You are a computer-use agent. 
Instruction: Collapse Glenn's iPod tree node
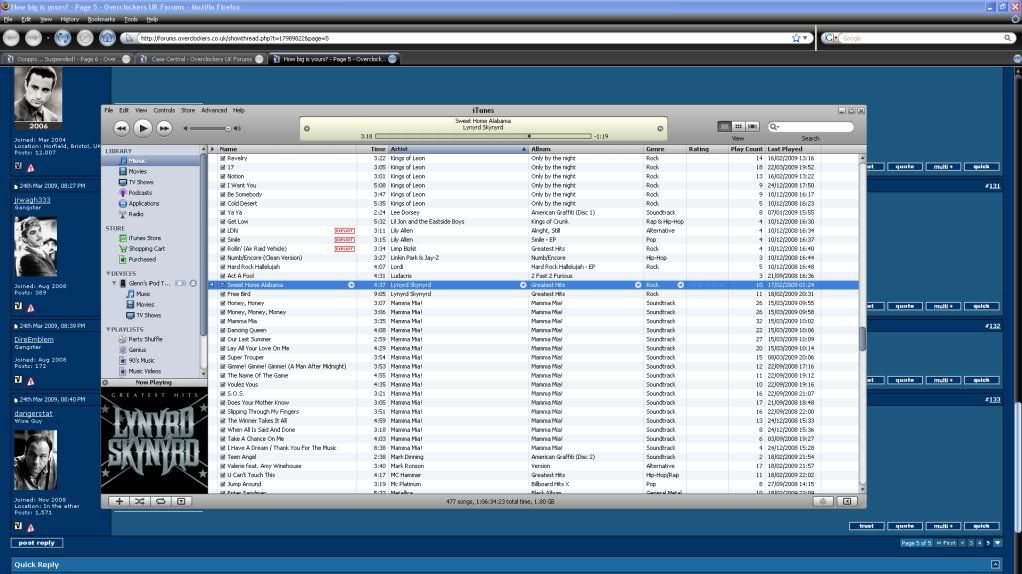point(115,283)
